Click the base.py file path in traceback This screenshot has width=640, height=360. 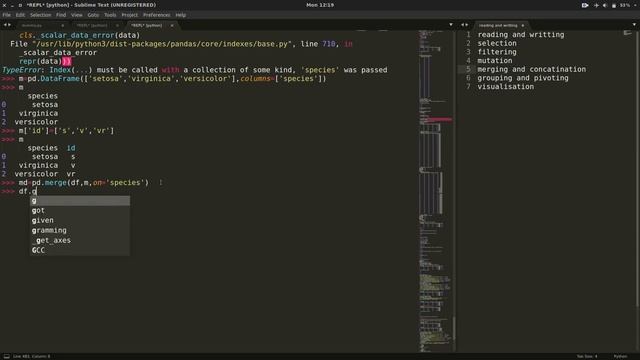[162, 44]
